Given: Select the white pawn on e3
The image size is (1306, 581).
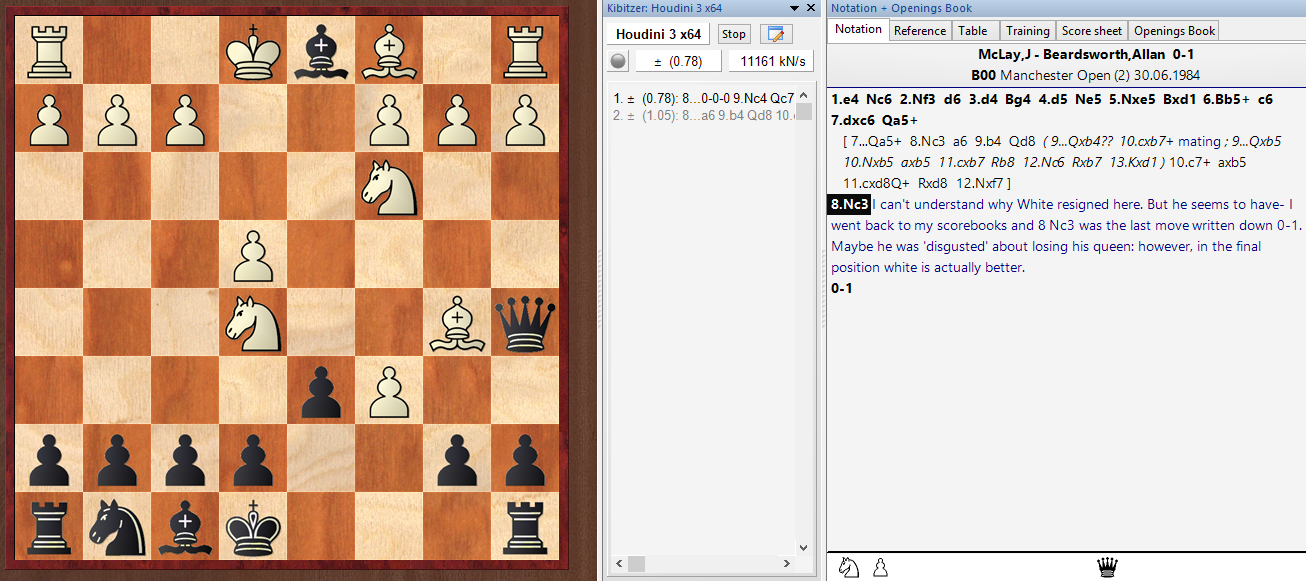Looking at the screenshot, I should pyautogui.click(x=321, y=389).
